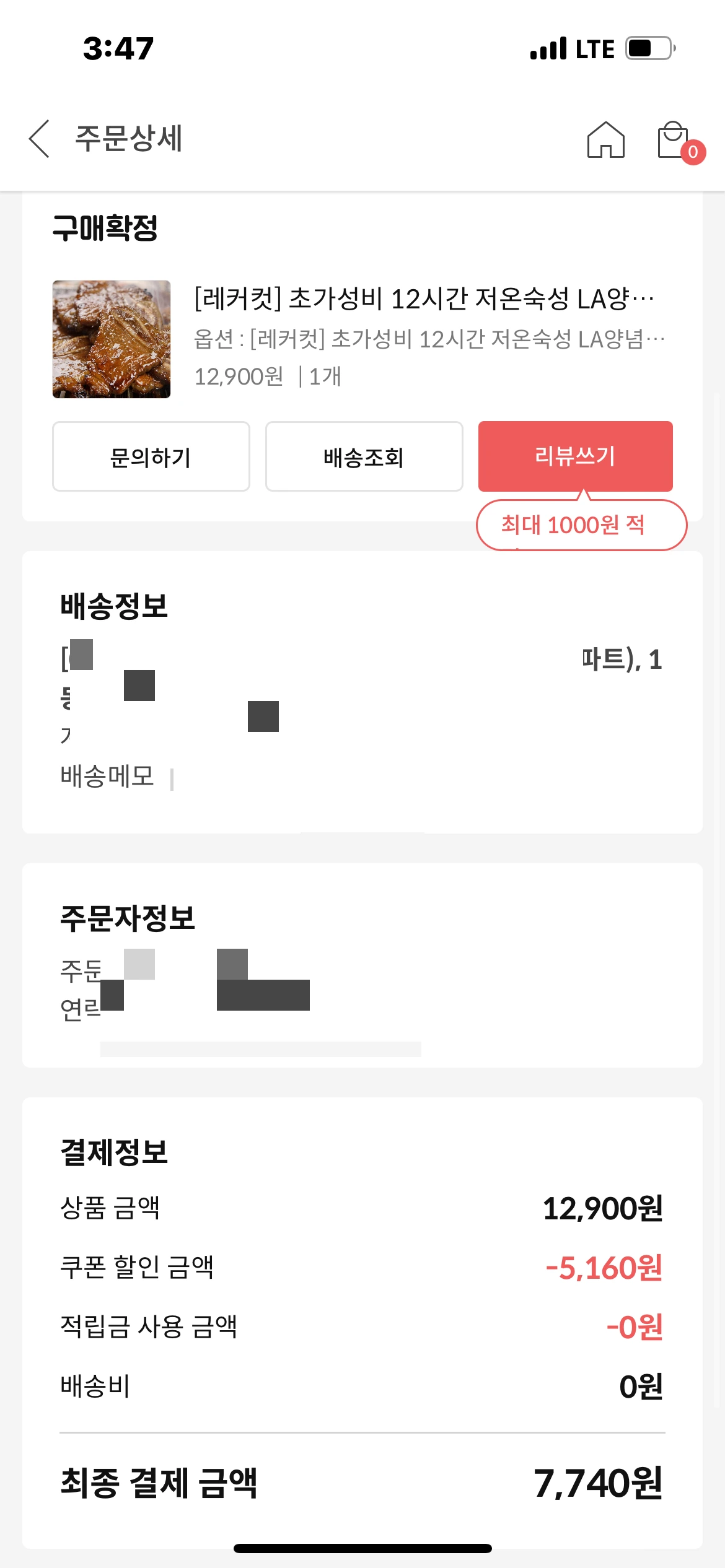Tap the LTE network indicator
This screenshot has height=1568, width=725.
595,49
